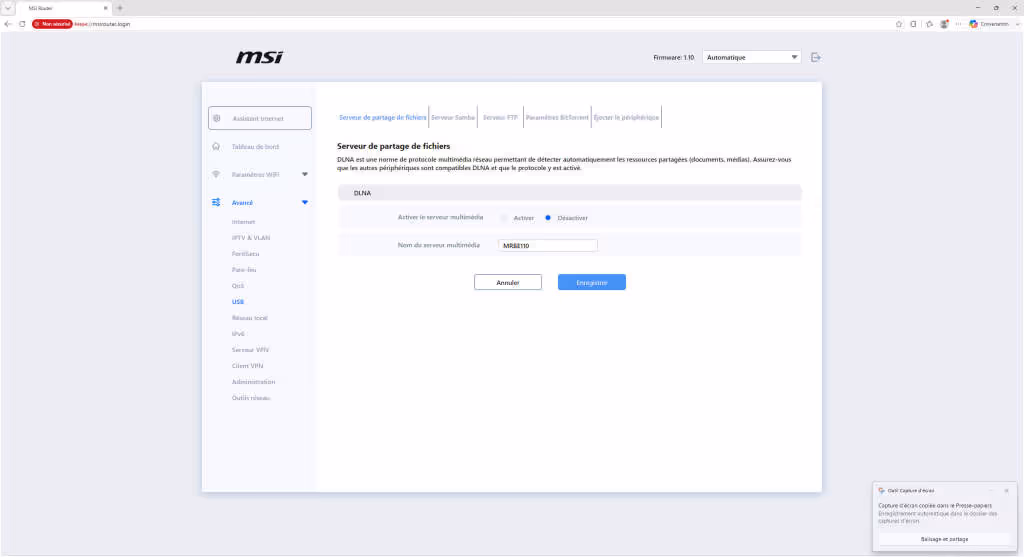Select the Activer radio button

(x=504, y=218)
